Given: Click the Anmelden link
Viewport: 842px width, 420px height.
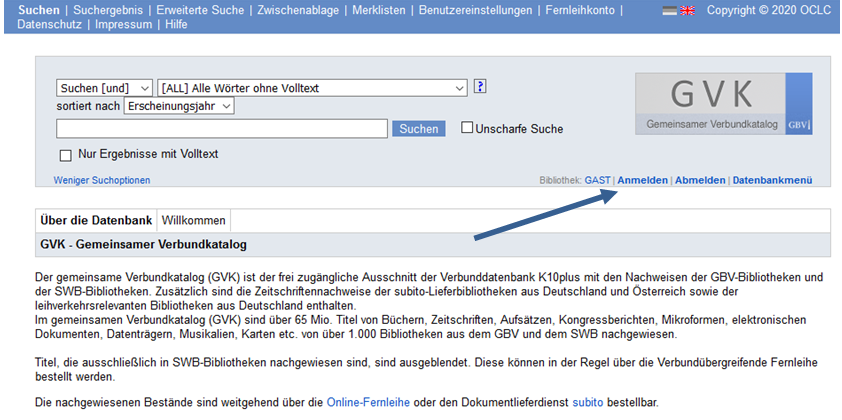Looking at the screenshot, I should 643,180.
